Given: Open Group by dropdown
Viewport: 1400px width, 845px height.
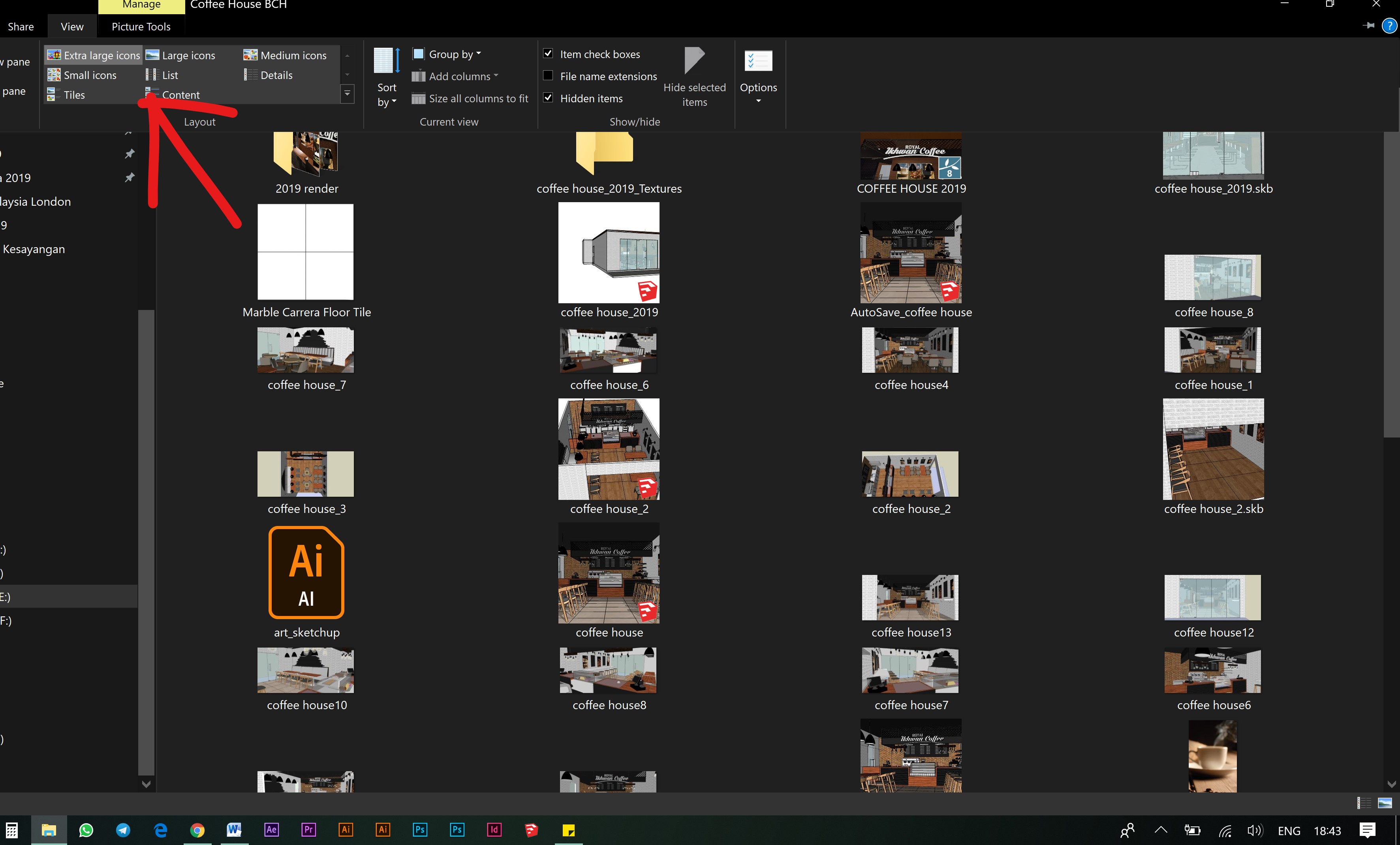Looking at the screenshot, I should coord(447,54).
